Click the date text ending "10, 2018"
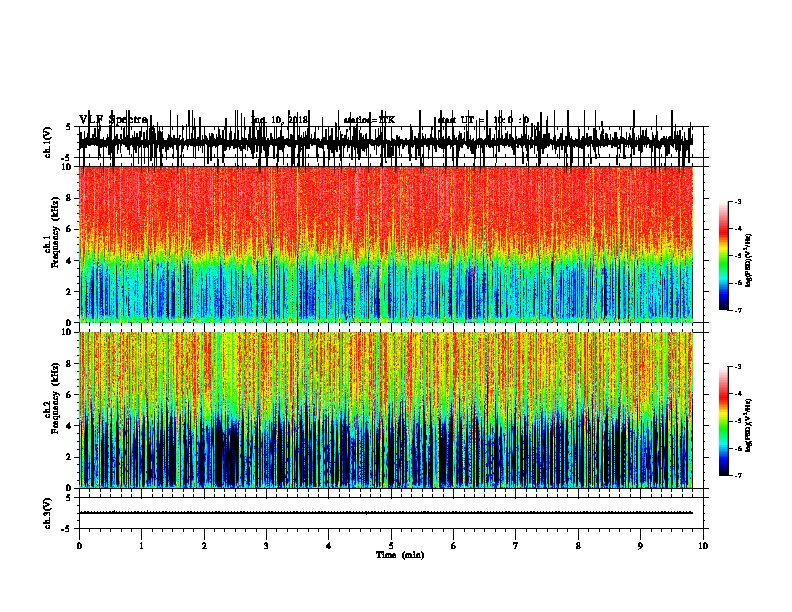Image resolution: width=792 pixels, height=612 pixels. 279,120
